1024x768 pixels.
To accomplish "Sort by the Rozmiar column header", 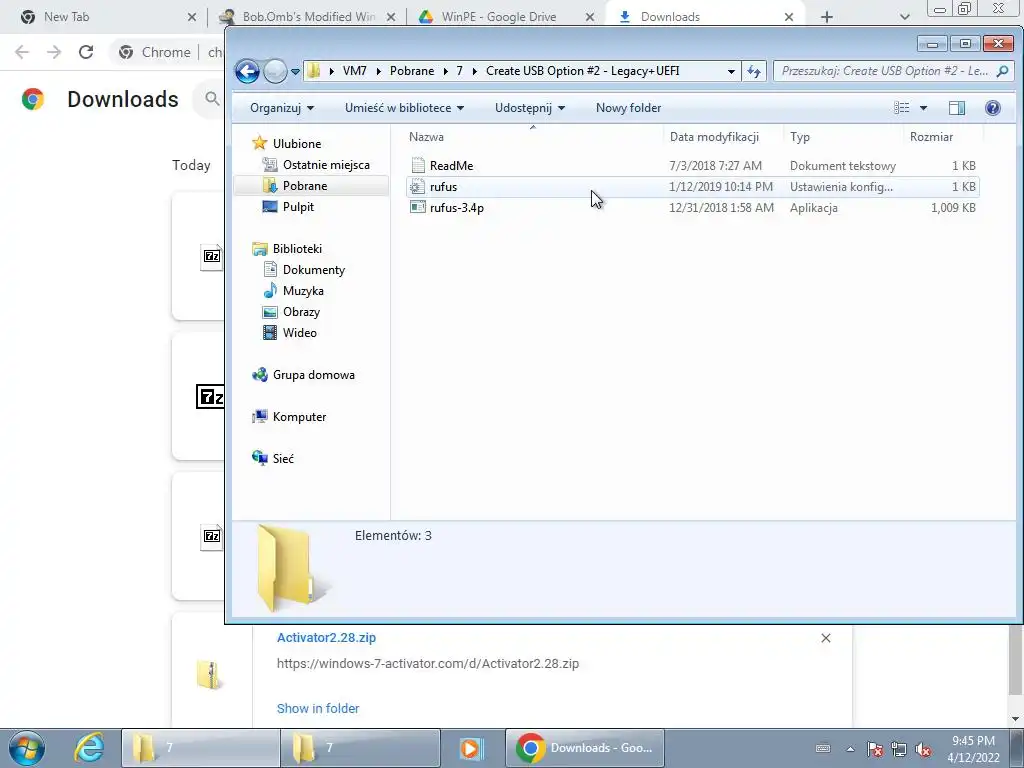I will [x=943, y=136].
